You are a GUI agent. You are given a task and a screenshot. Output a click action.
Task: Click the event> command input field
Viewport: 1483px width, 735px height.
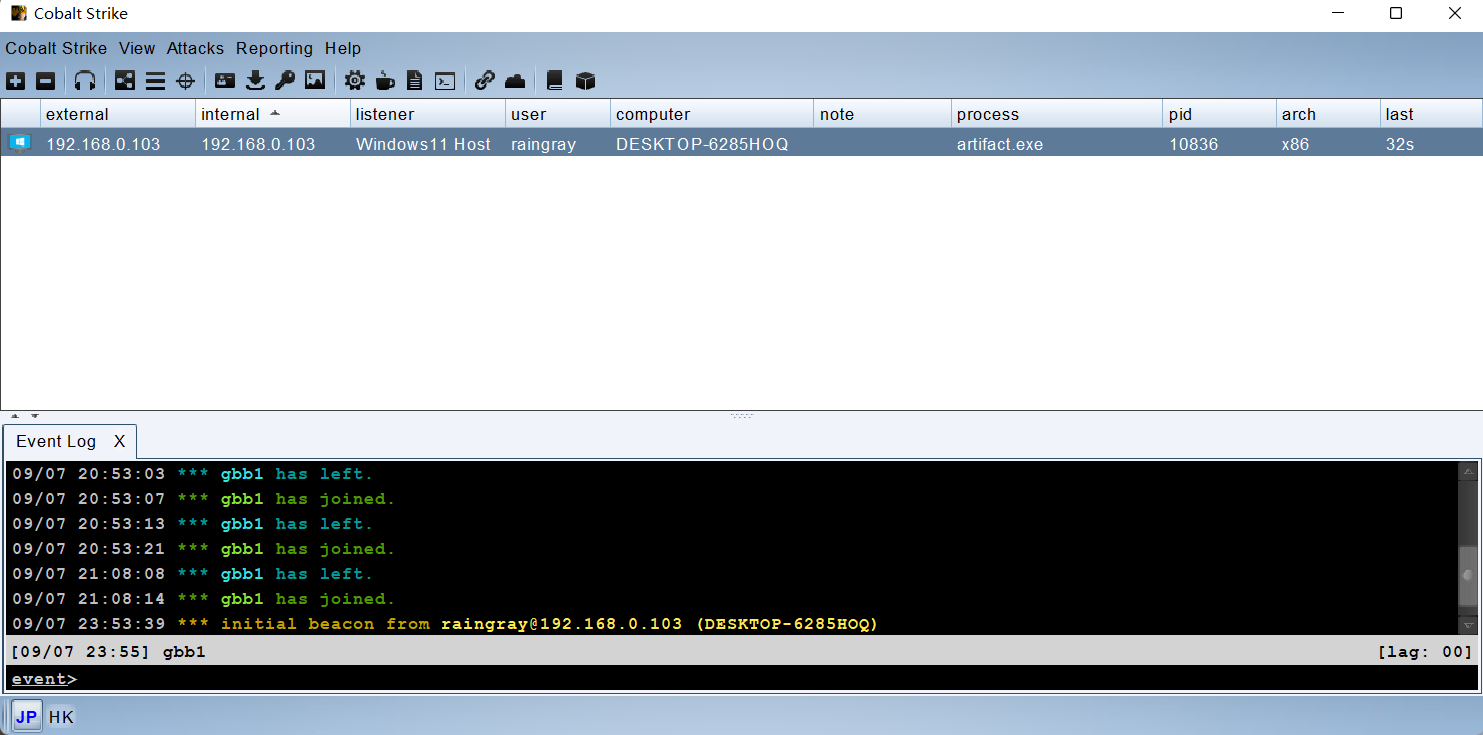[x=742, y=679]
